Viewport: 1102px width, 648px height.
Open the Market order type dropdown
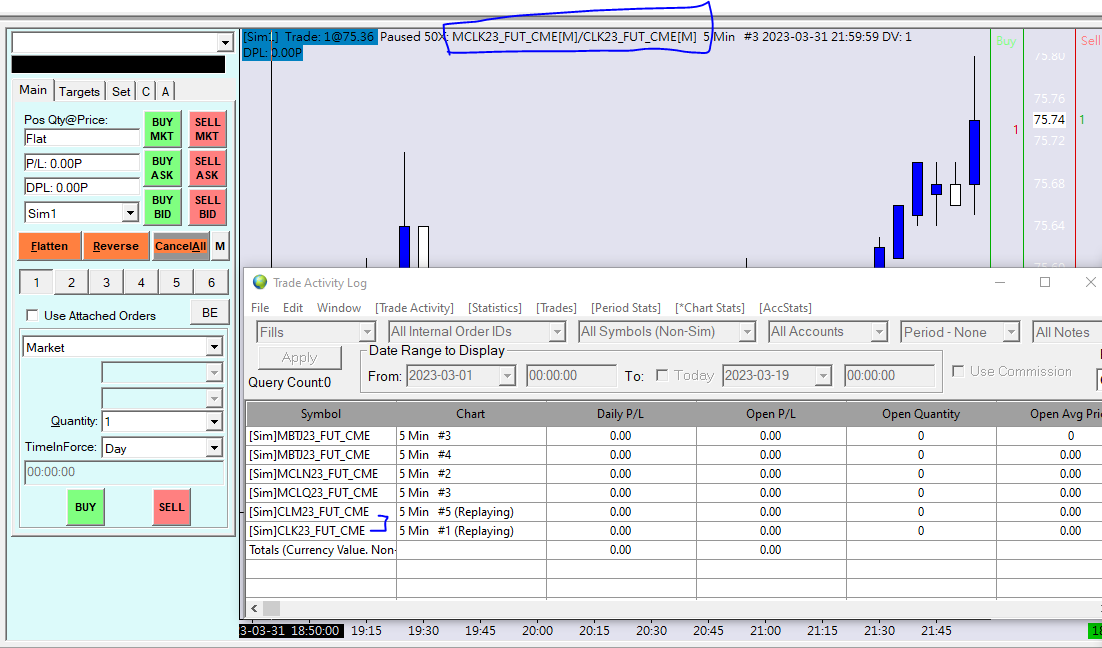pos(213,347)
